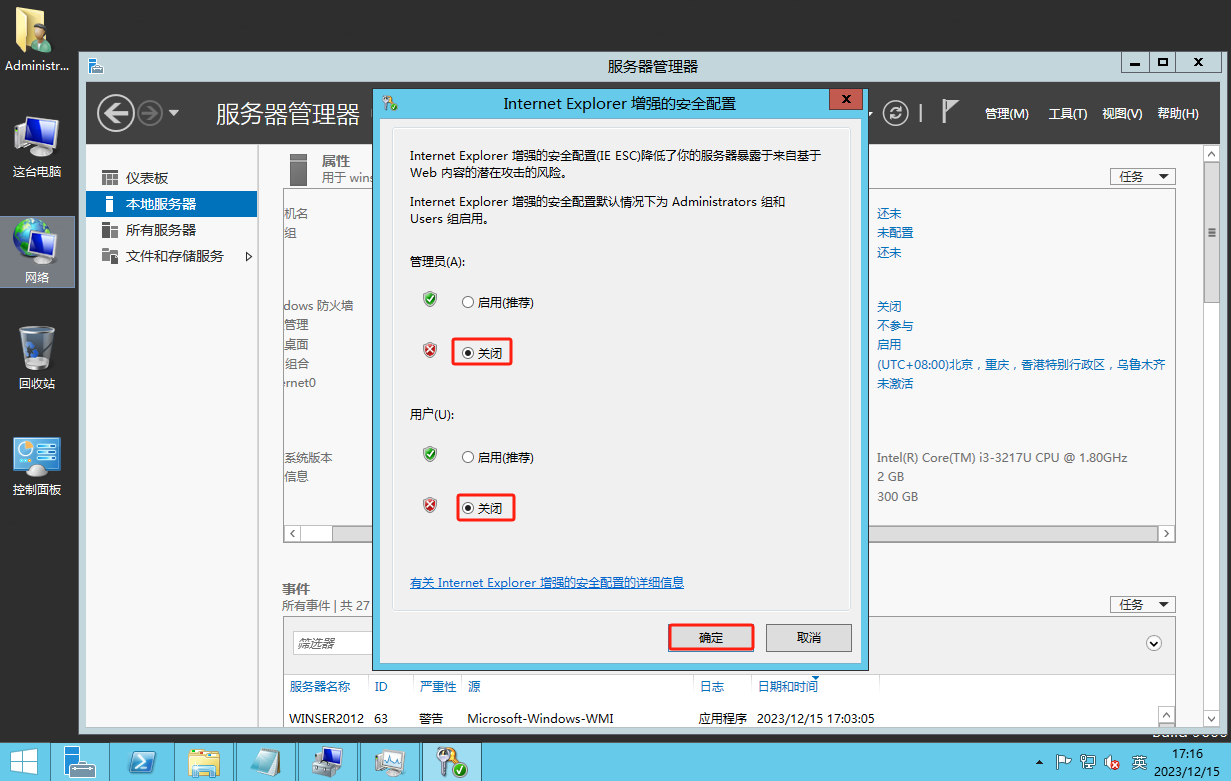The image size is (1231, 781).
Task: Select the Microsoft-Windows-WMI event row
Action: [718, 718]
